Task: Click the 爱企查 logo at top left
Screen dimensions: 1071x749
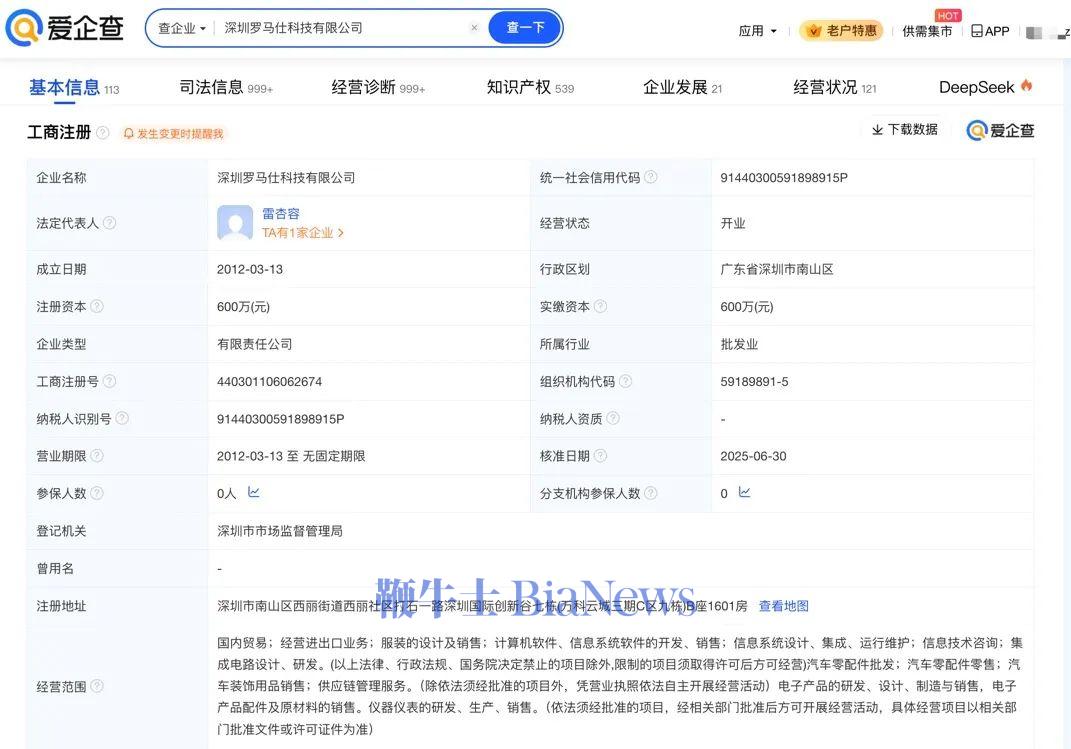Action: point(64,28)
